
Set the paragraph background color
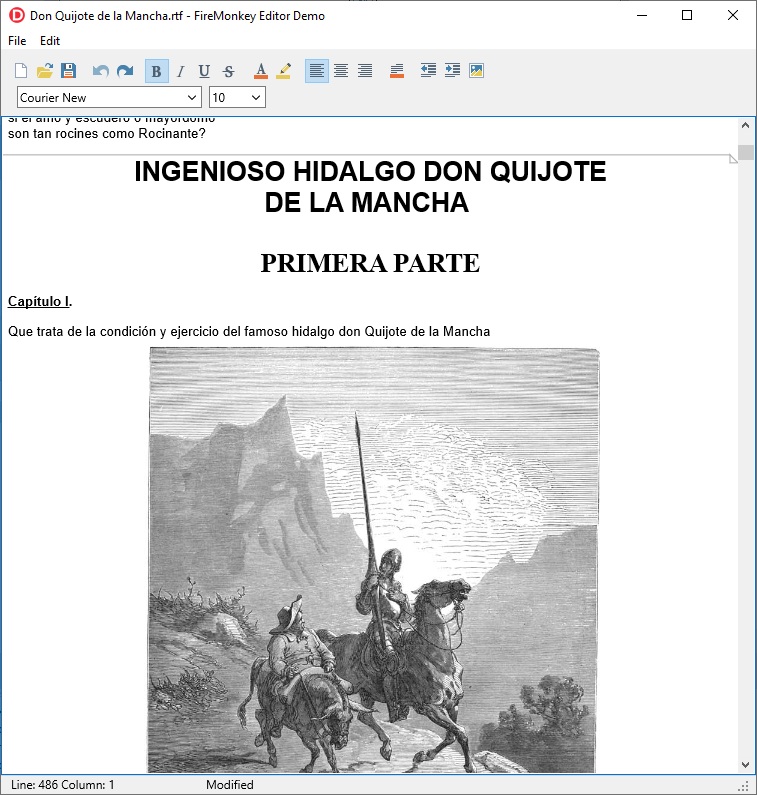(397, 70)
